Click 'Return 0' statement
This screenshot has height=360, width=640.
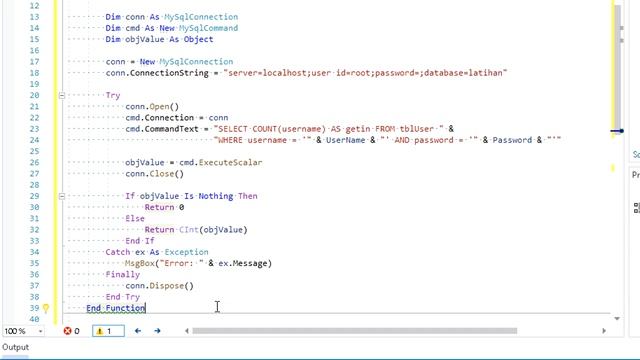coord(164,207)
